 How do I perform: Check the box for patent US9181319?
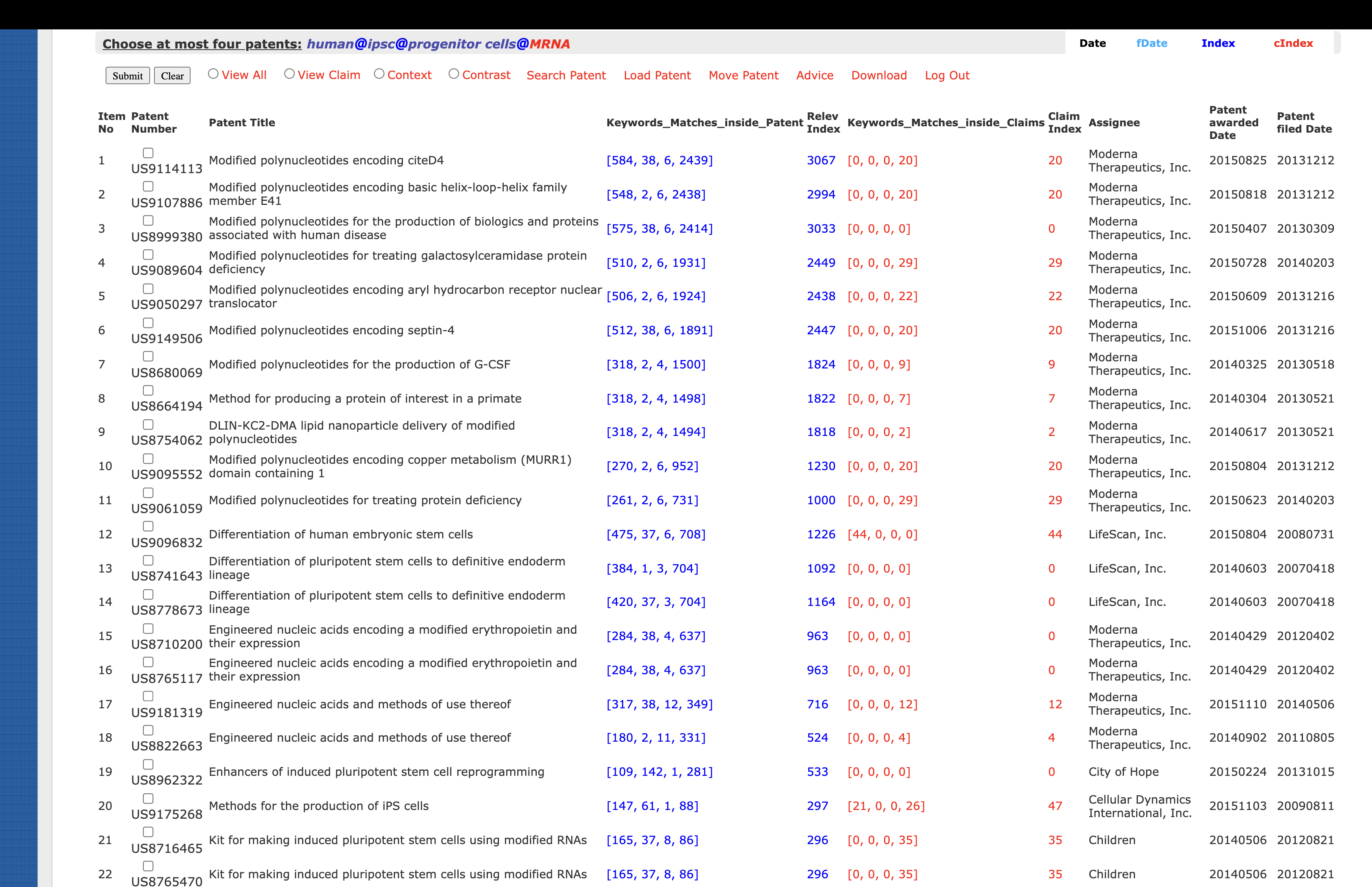point(148,696)
